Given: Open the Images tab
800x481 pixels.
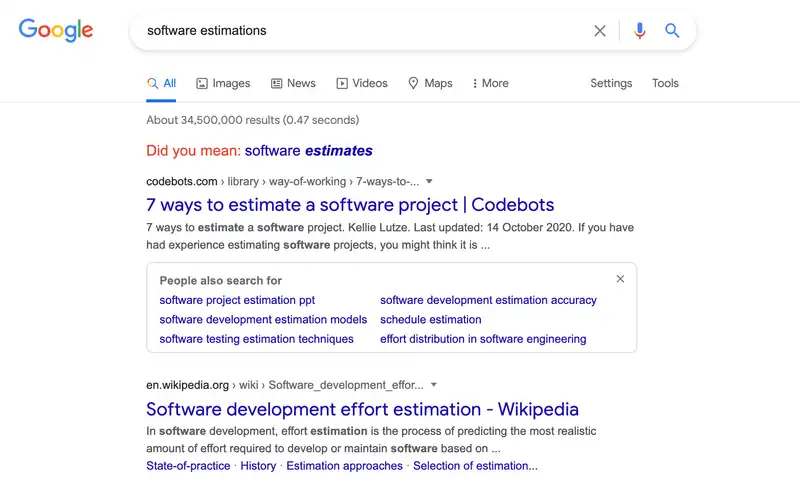Looking at the screenshot, I should pos(223,83).
